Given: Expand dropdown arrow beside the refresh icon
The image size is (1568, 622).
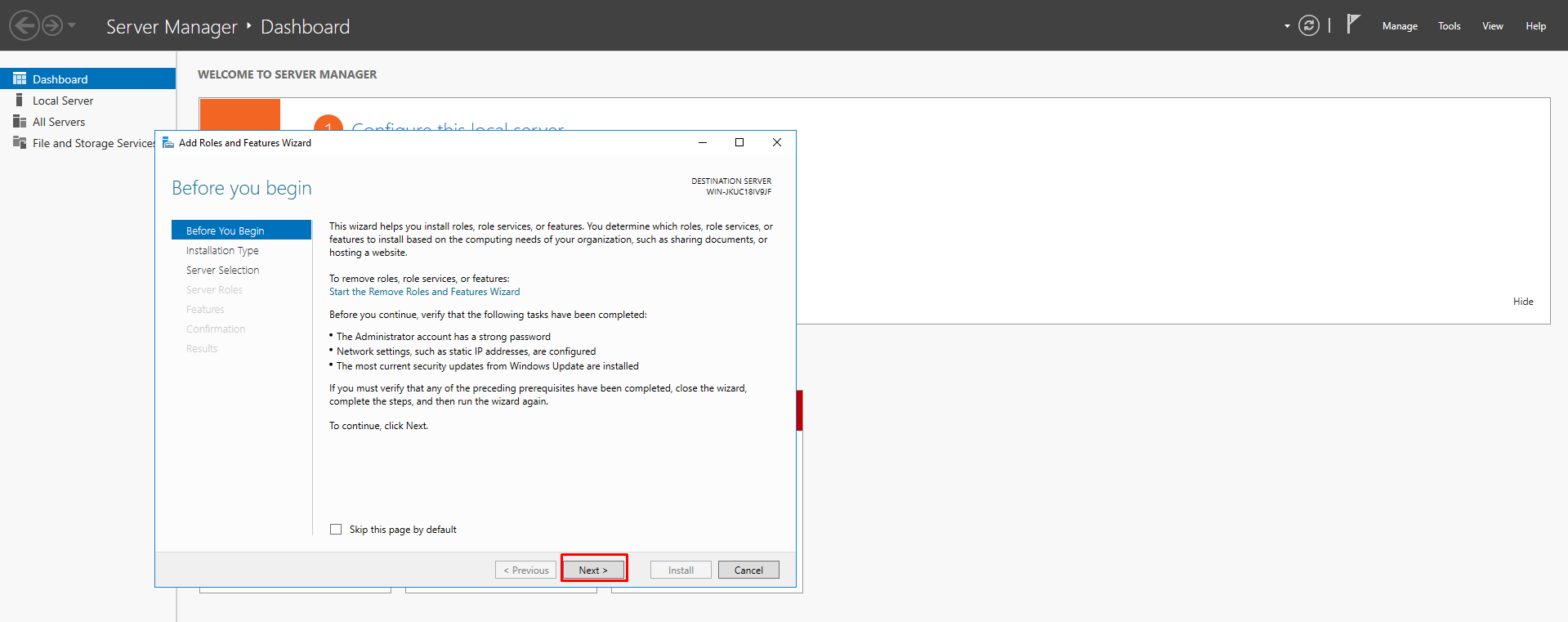Looking at the screenshot, I should (x=1287, y=26).
